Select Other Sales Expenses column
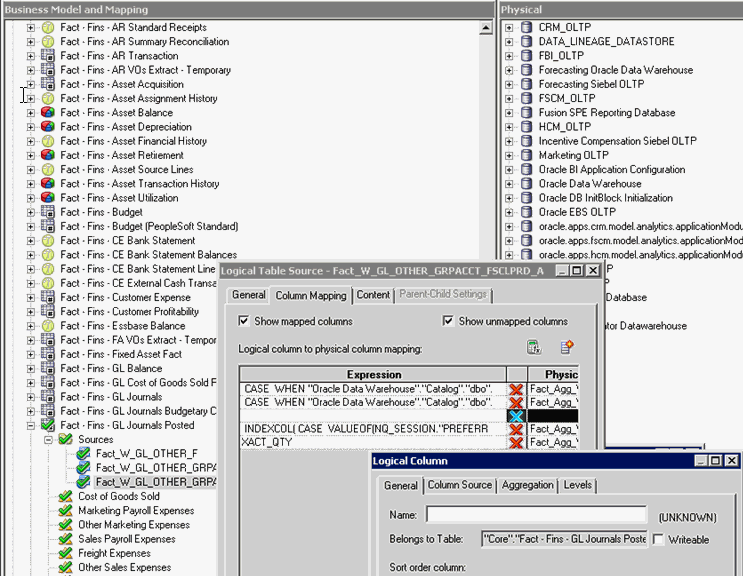The image size is (743, 576). 125,567
